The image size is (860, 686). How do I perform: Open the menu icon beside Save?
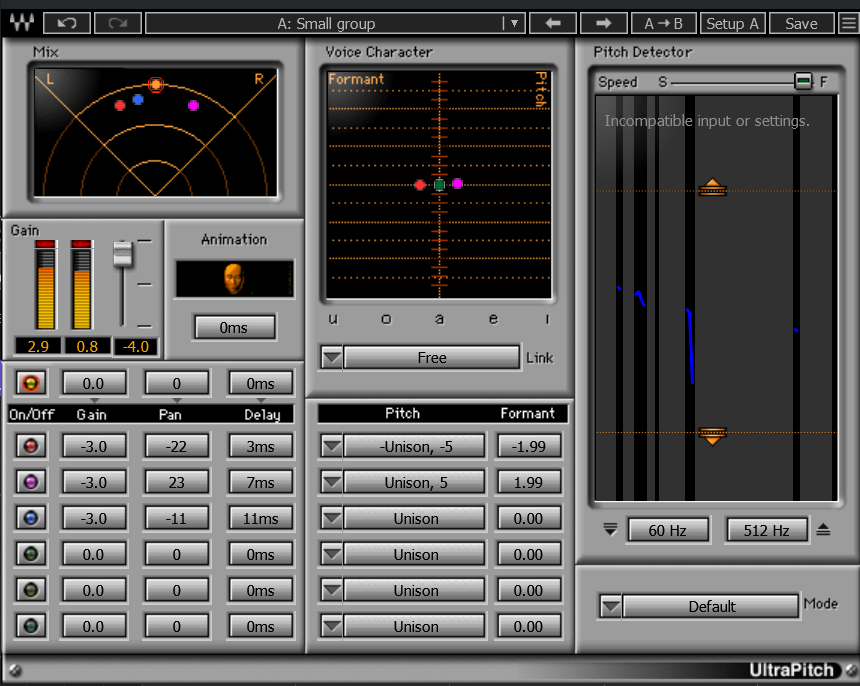click(848, 24)
